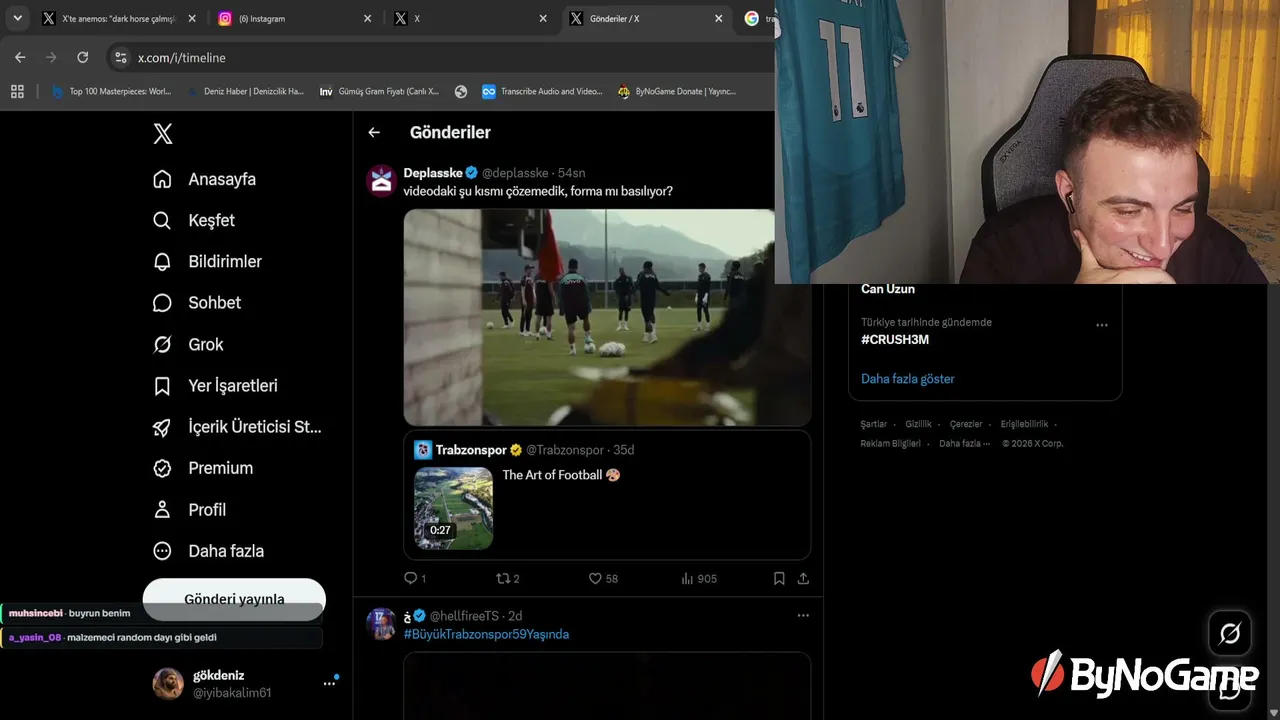Reply to Deplasske post

414,578
